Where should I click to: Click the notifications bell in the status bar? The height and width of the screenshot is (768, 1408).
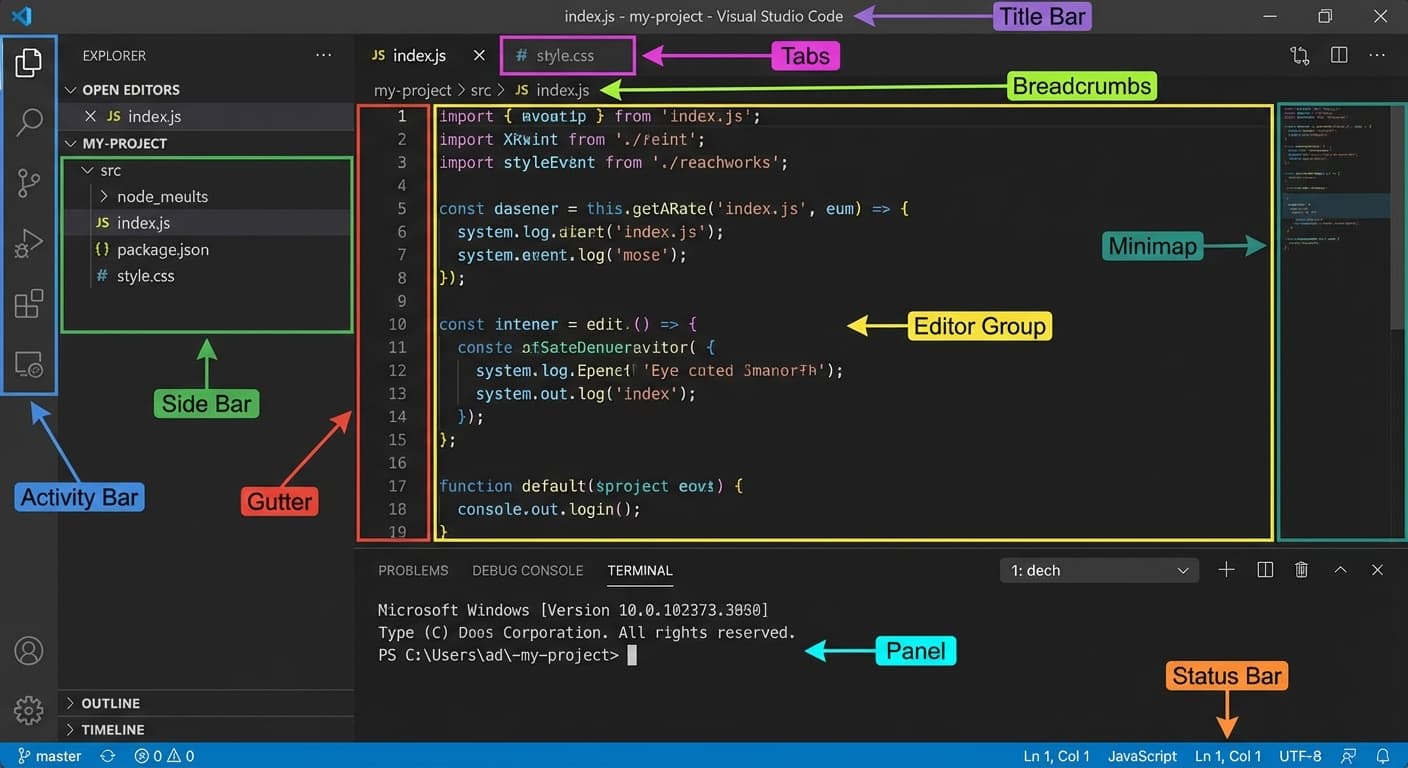[x=1385, y=755]
